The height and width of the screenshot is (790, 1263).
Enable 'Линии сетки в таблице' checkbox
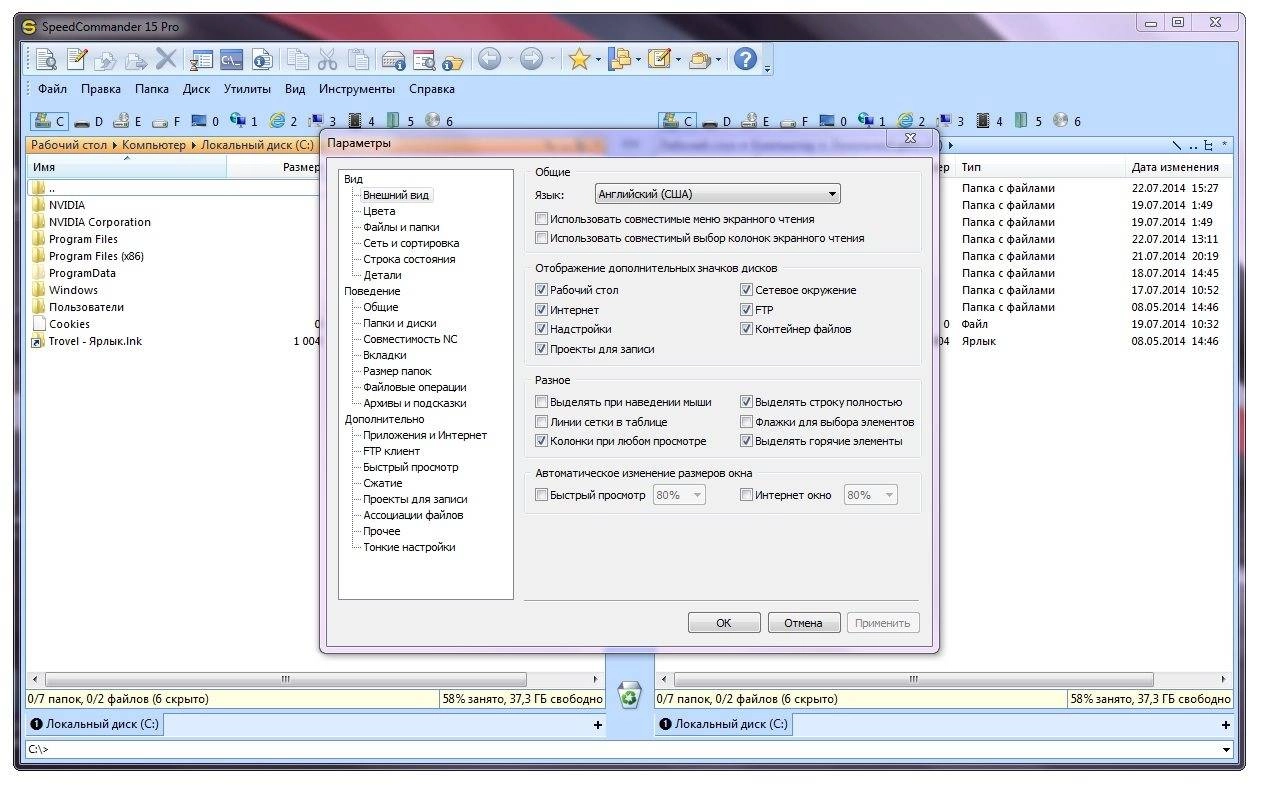[541, 422]
